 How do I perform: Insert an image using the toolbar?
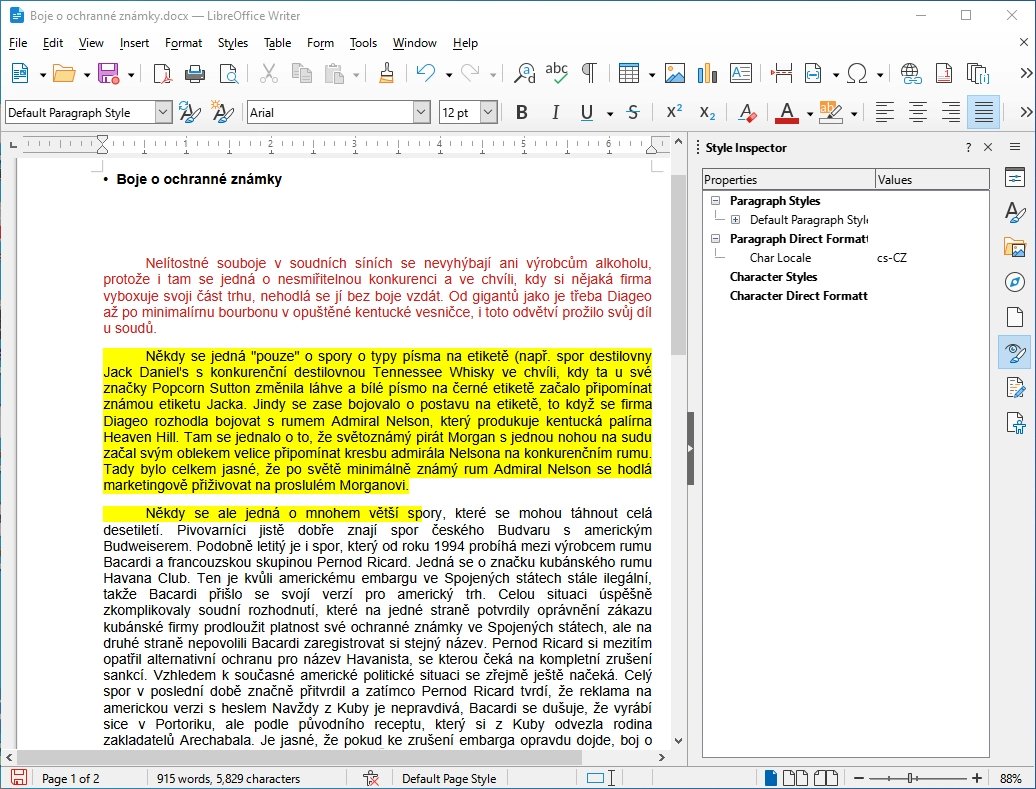675,73
